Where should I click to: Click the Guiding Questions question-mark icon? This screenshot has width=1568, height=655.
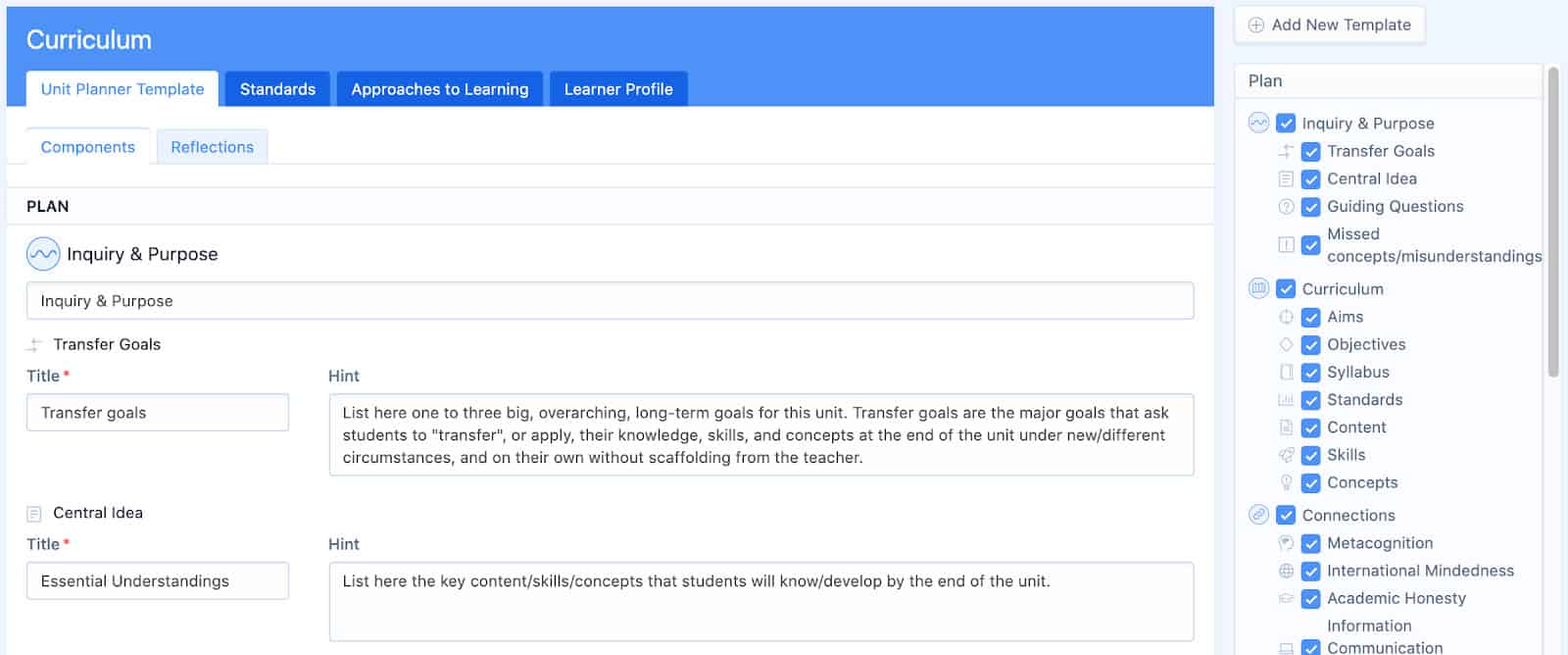(1286, 207)
